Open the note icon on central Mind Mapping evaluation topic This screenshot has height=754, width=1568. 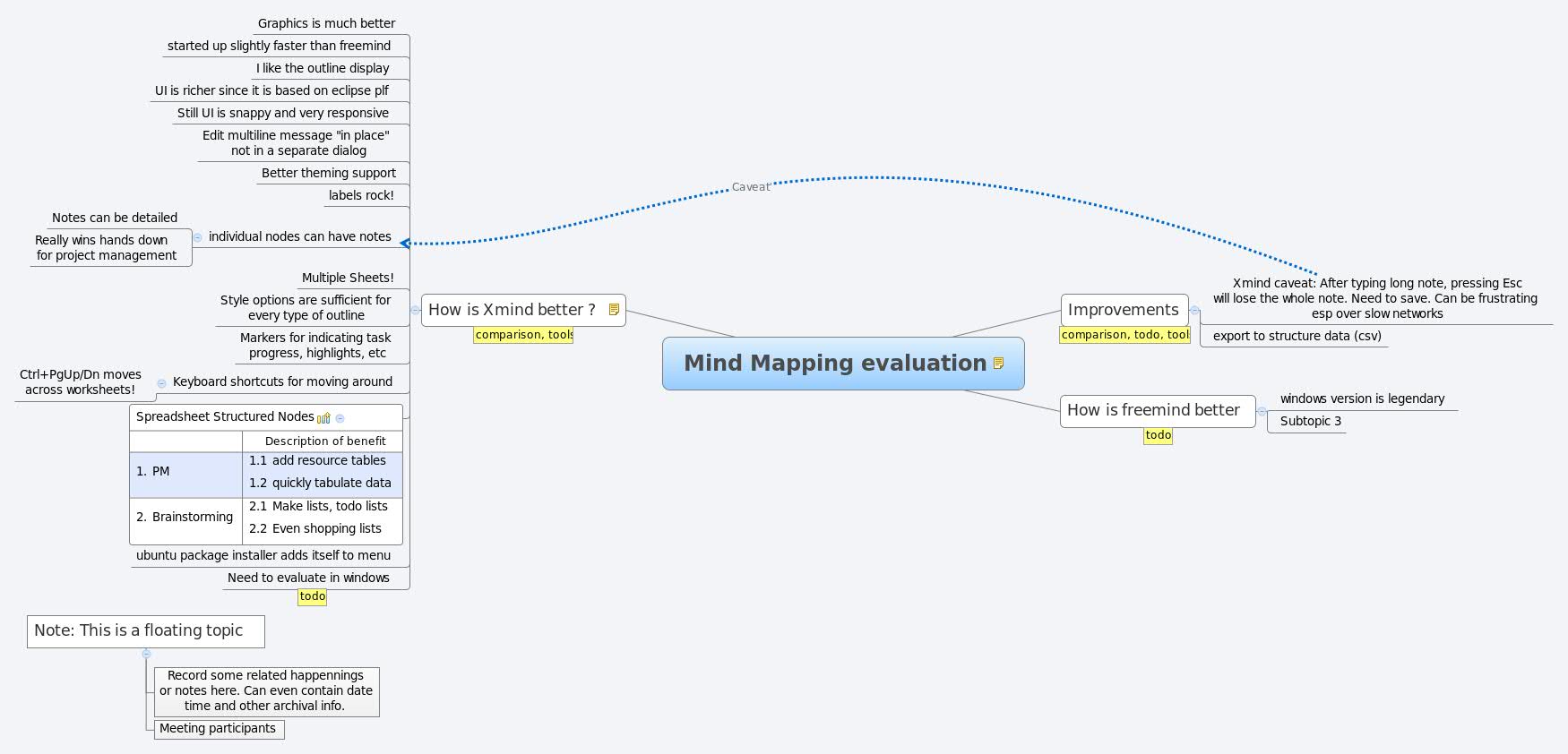click(x=998, y=364)
